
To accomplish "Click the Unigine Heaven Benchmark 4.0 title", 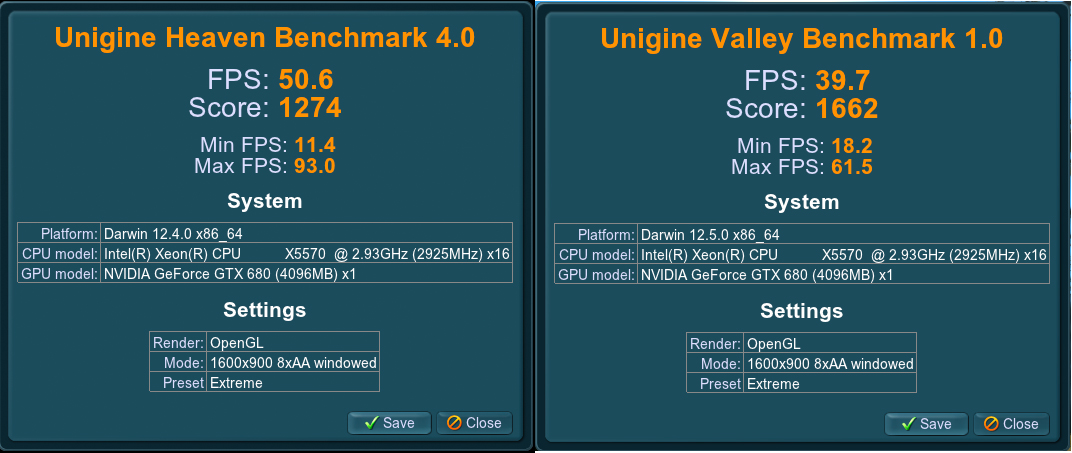I will pos(265,38).
